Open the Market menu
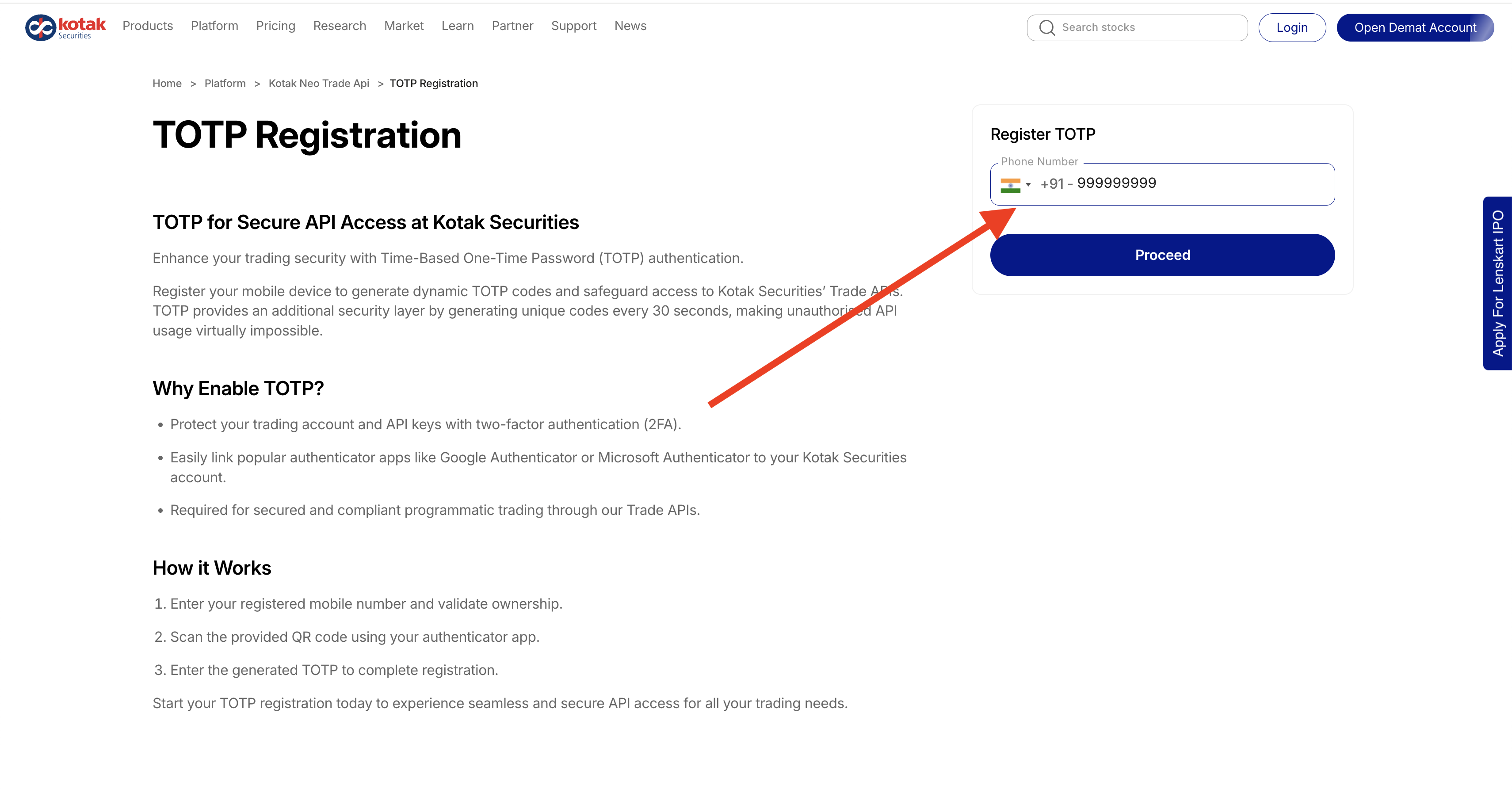This screenshot has height=793, width=1512. [404, 26]
